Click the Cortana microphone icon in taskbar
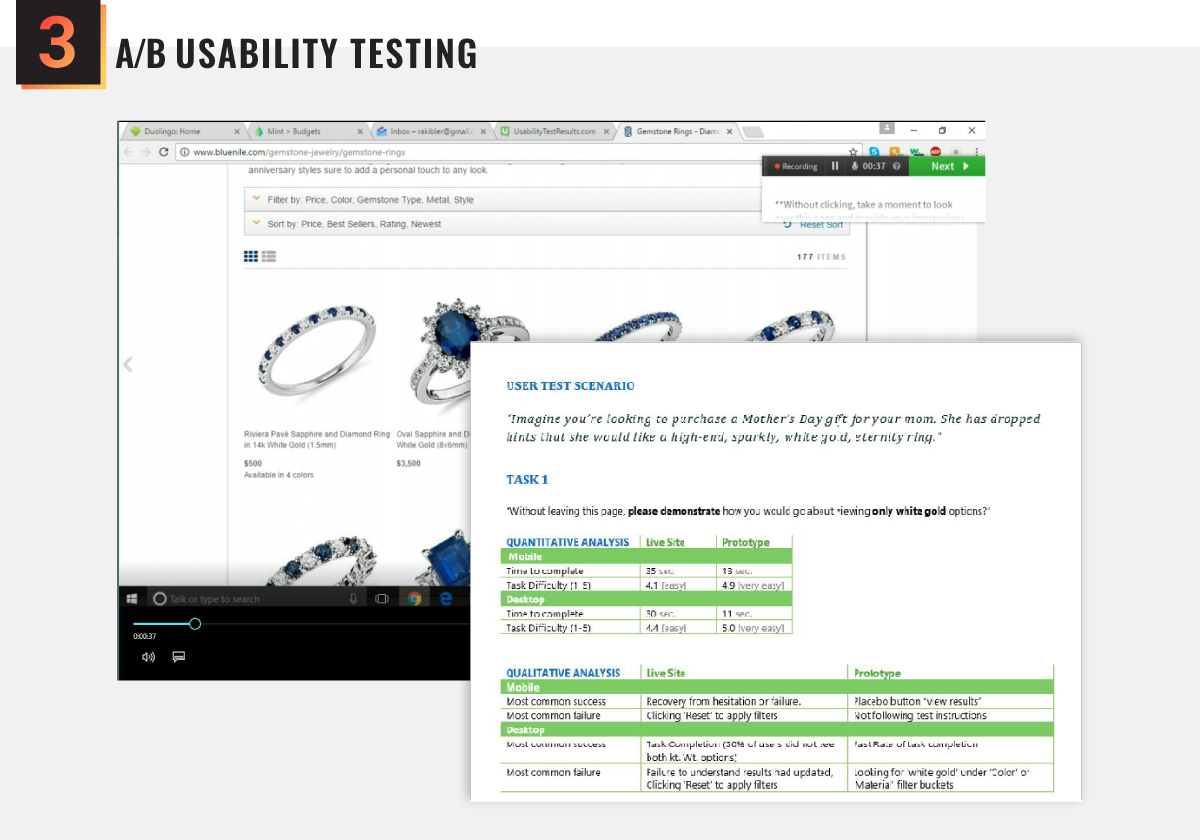This screenshot has width=1200, height=840. pos(353,599)
